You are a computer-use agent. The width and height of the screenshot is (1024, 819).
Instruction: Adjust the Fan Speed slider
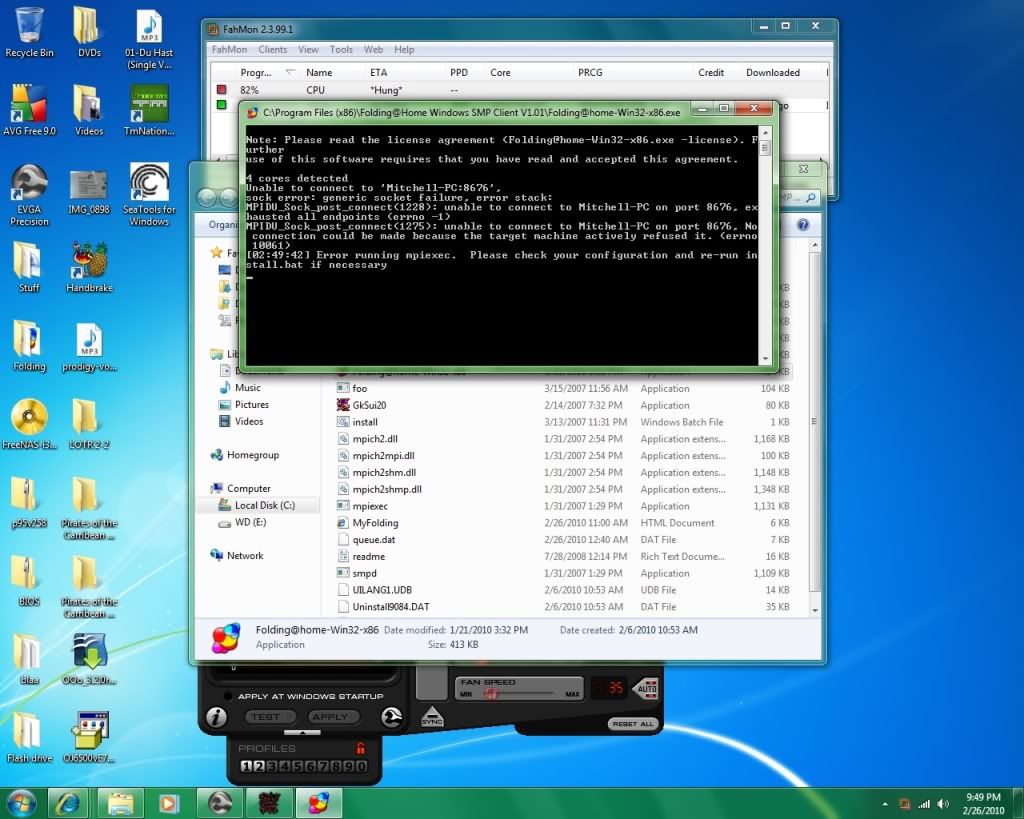pyautogui.click(x=491, y=693)
